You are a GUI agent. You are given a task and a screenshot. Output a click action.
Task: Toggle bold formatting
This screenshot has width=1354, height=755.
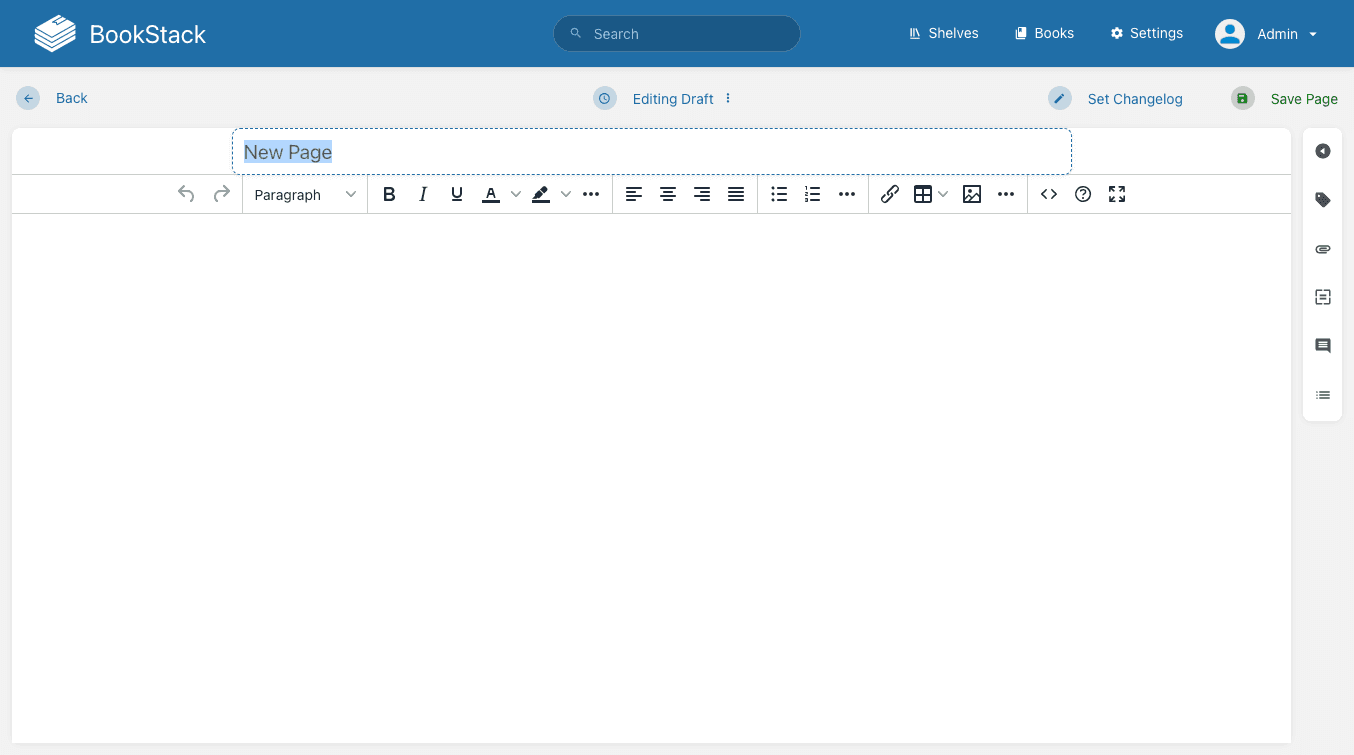coord(389,194)
